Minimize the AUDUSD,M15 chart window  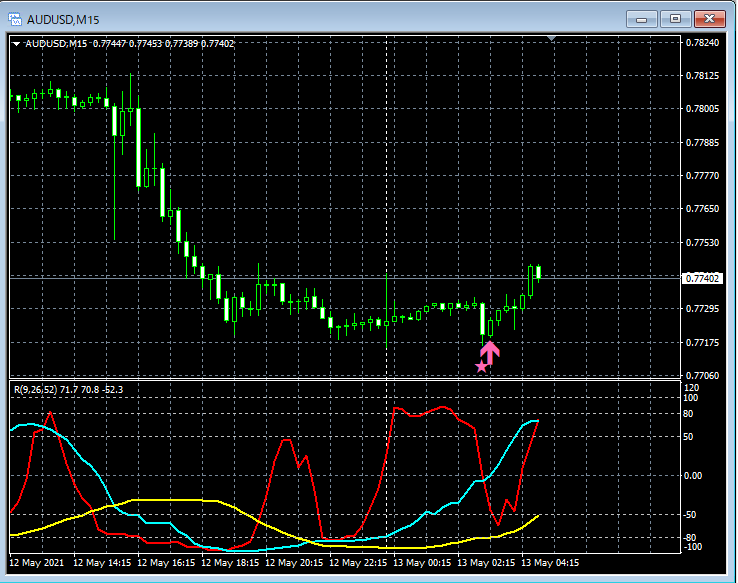pyautogui.click(x=642, y=19)
